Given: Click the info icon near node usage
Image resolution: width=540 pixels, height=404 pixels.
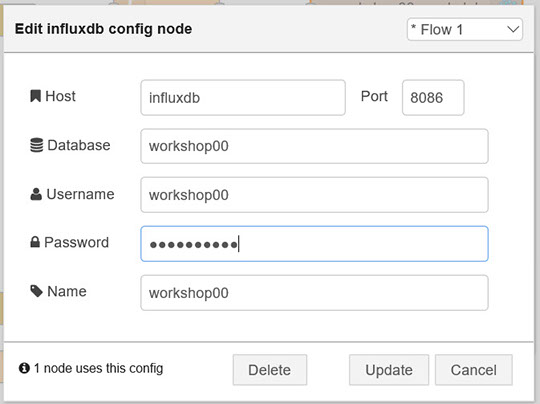Looking at the screenshot, I should [x=24, y=368].
